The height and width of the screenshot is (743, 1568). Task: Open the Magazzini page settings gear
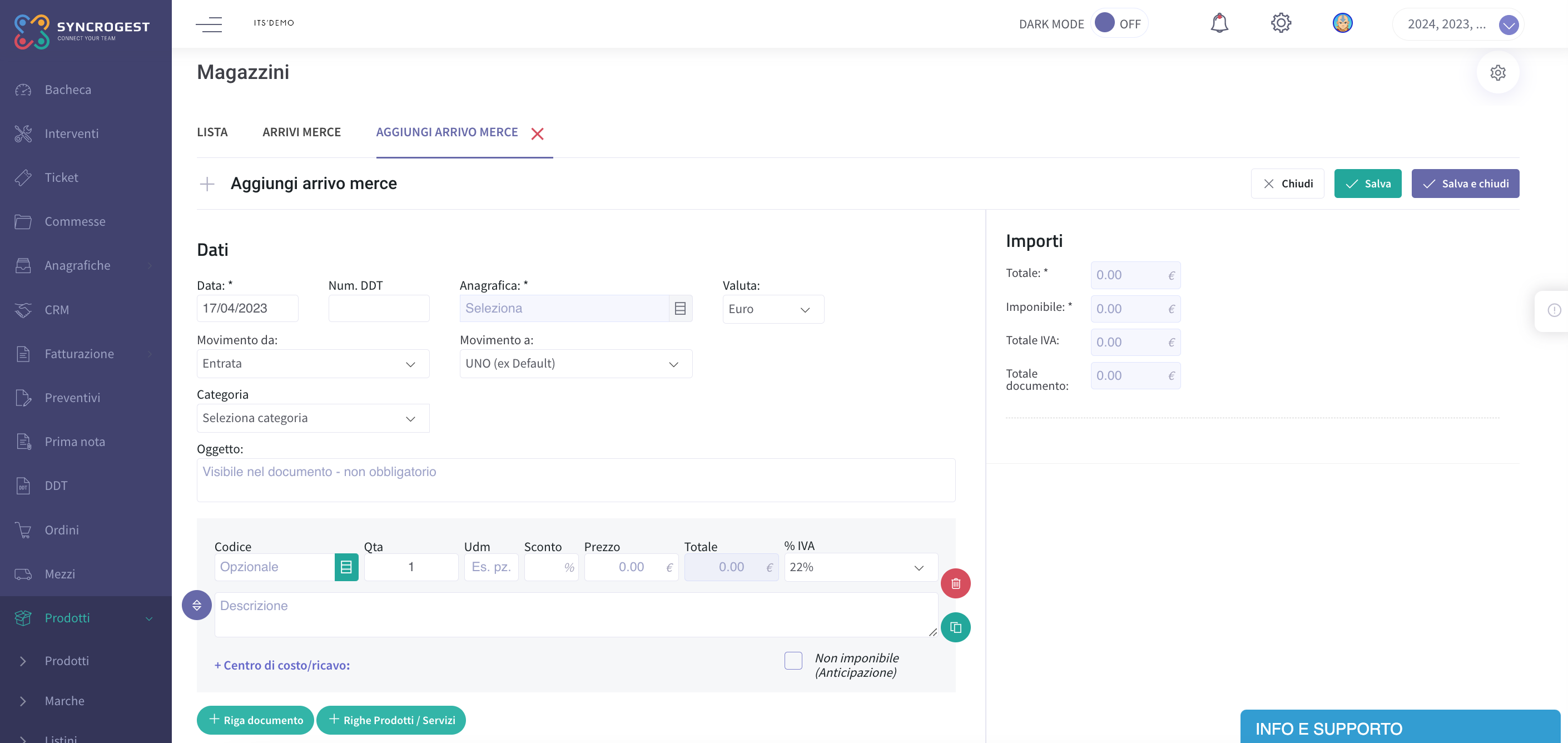click(x=1497, y=72)
